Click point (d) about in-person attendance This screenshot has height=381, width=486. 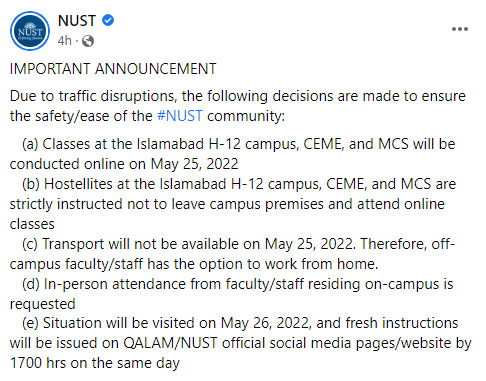[231, 294]
